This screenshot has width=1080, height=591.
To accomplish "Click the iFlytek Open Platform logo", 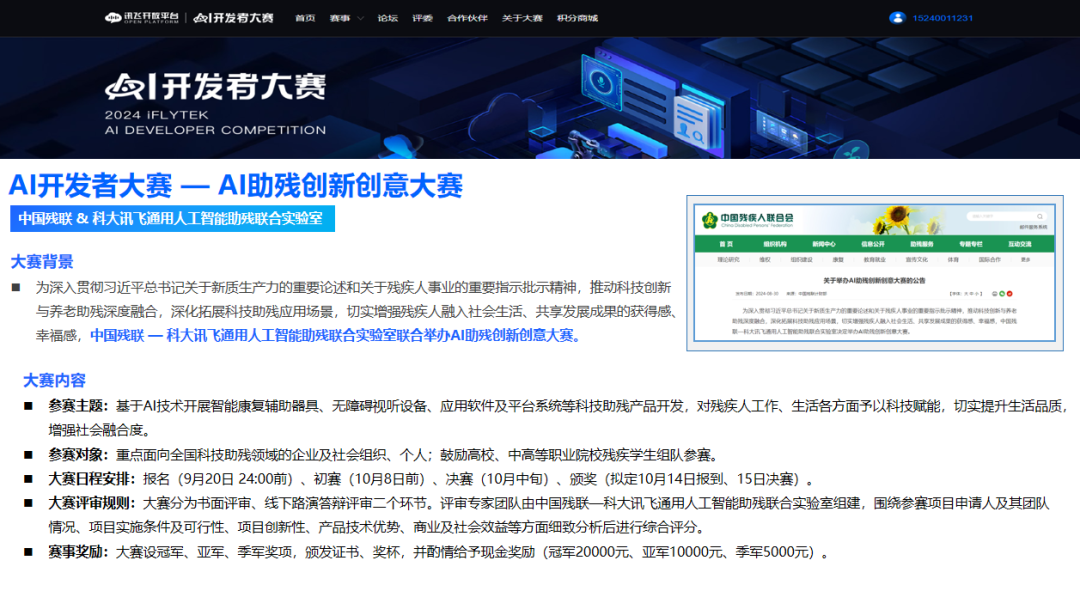I will 141,18.
